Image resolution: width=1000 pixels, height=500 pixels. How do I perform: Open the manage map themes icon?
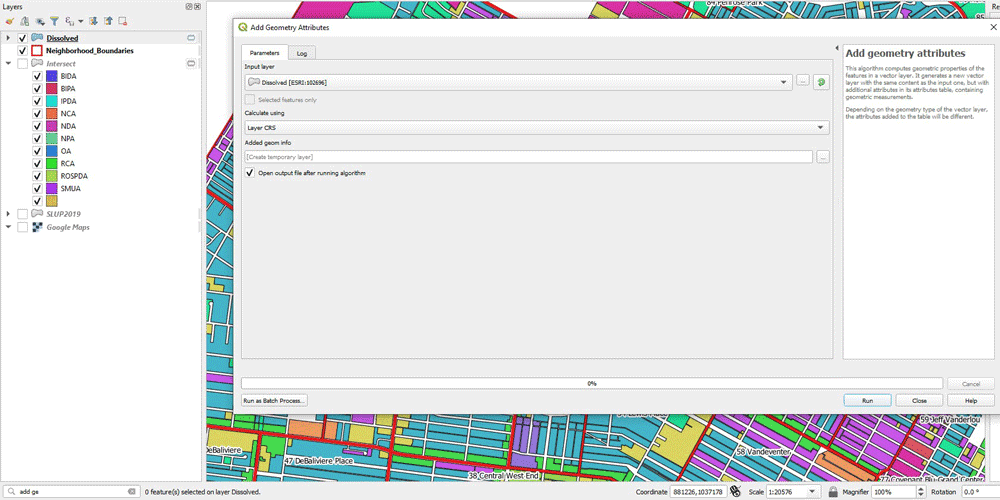(40, 21)
